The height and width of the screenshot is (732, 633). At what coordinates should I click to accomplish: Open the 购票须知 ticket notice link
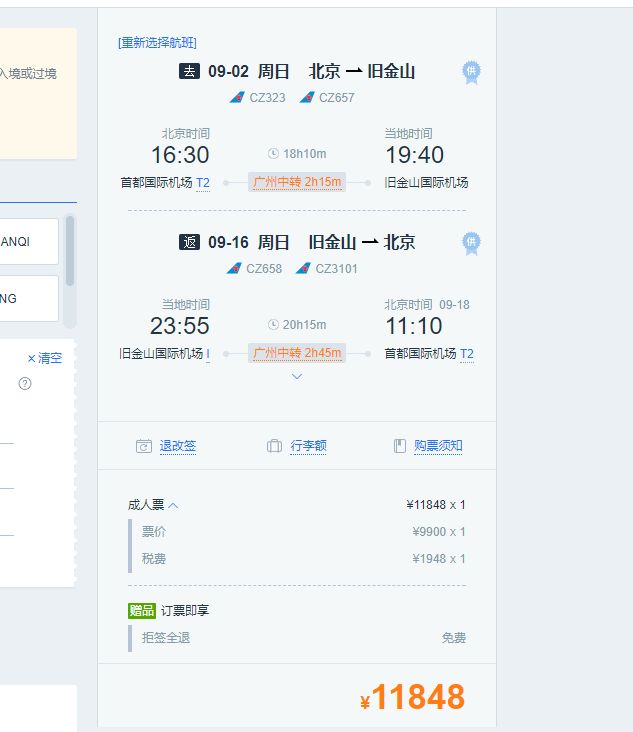coord(438,446)
